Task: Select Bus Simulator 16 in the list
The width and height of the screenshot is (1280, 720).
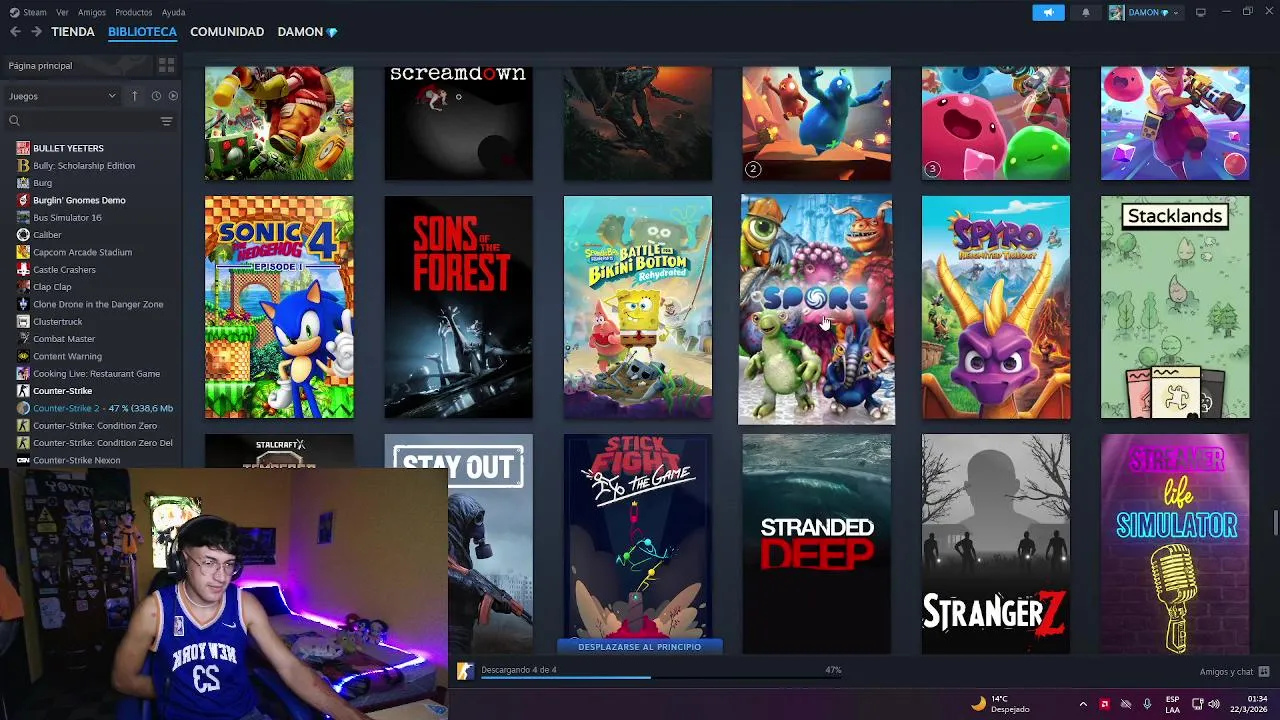Action: point(67,217)
